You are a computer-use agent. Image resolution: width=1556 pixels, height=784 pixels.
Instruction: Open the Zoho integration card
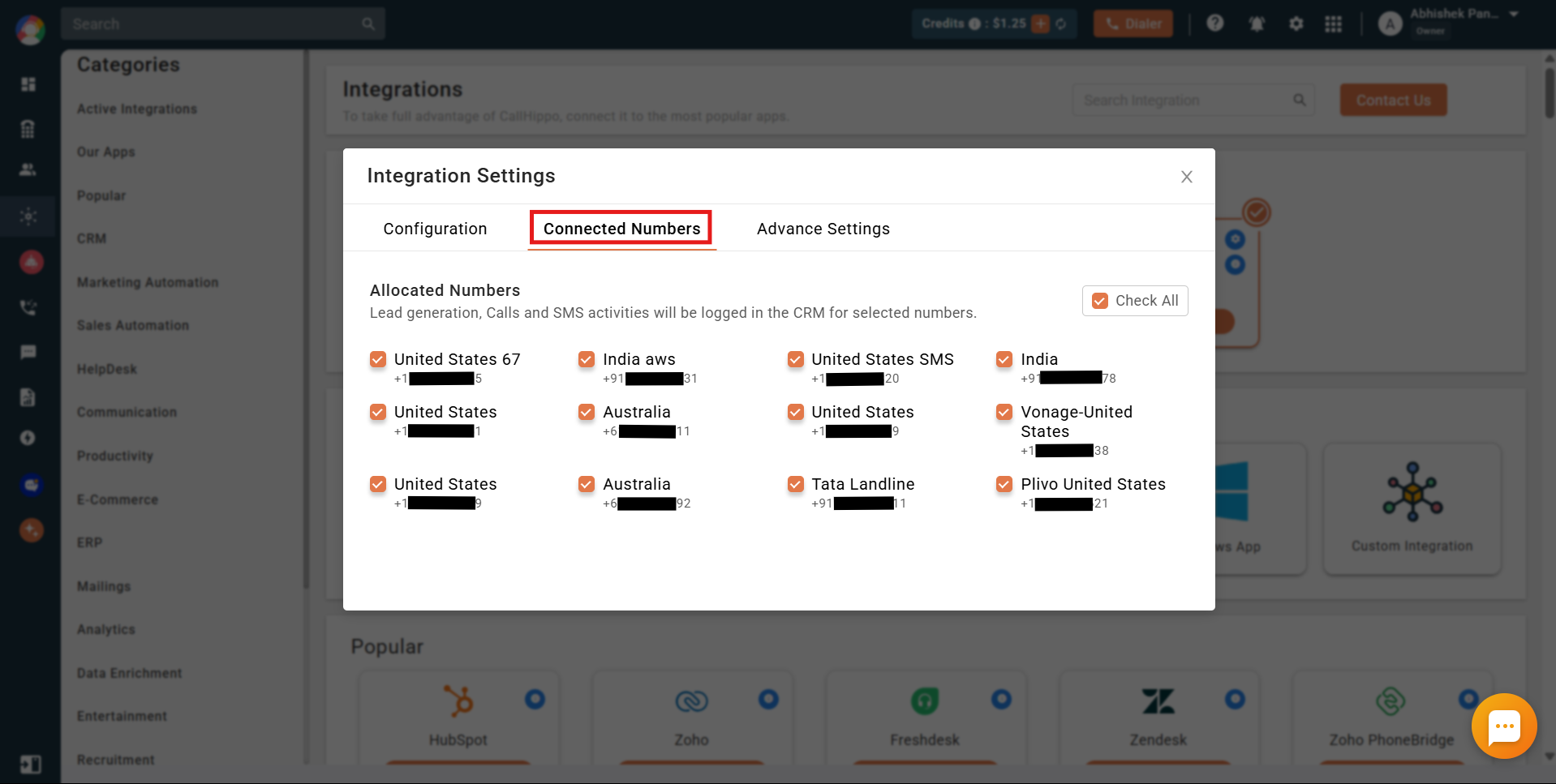692,717
